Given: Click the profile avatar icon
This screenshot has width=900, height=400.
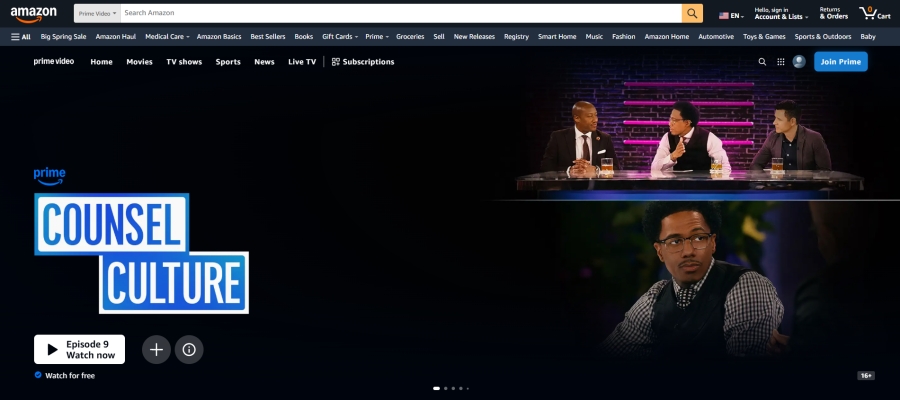Looking at the screenshot, I should pos(799,62).
